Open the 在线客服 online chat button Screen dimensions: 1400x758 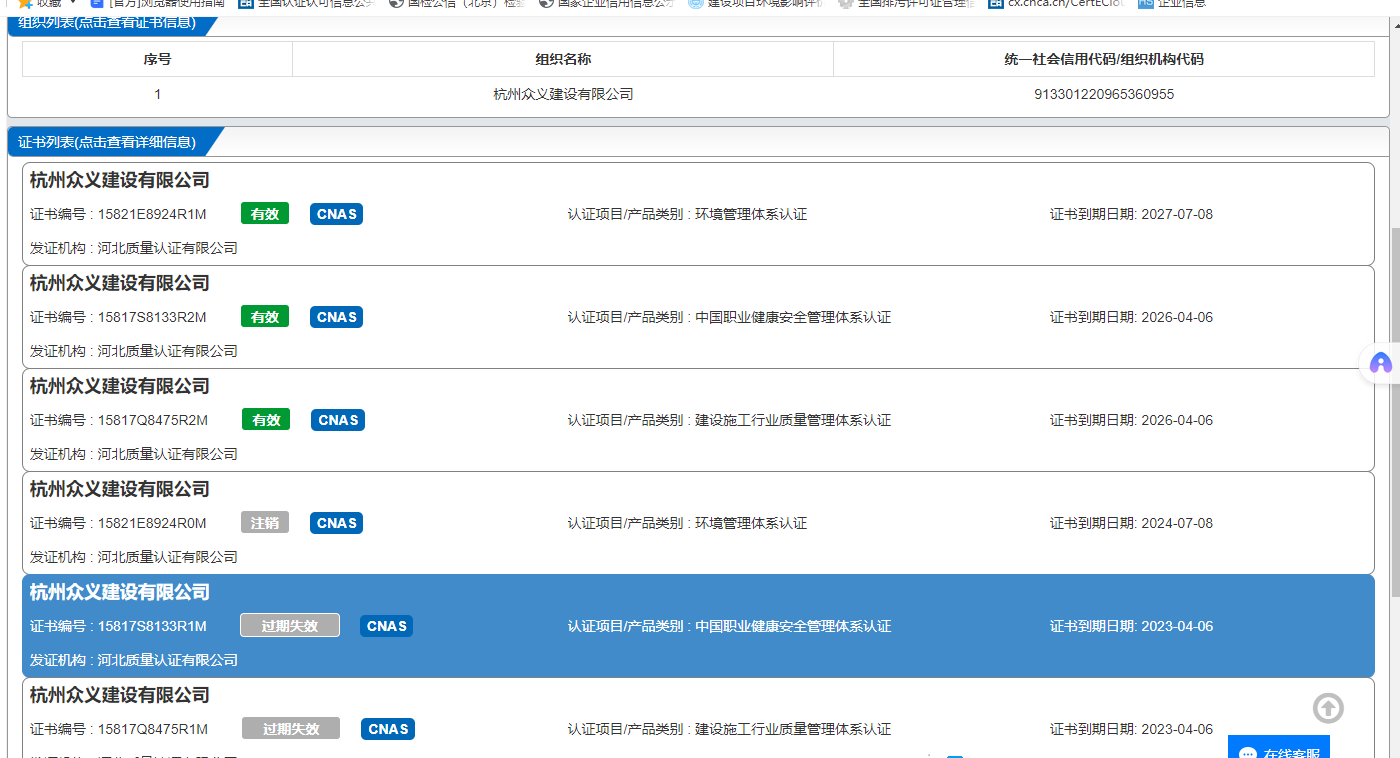click(1279, 748)
